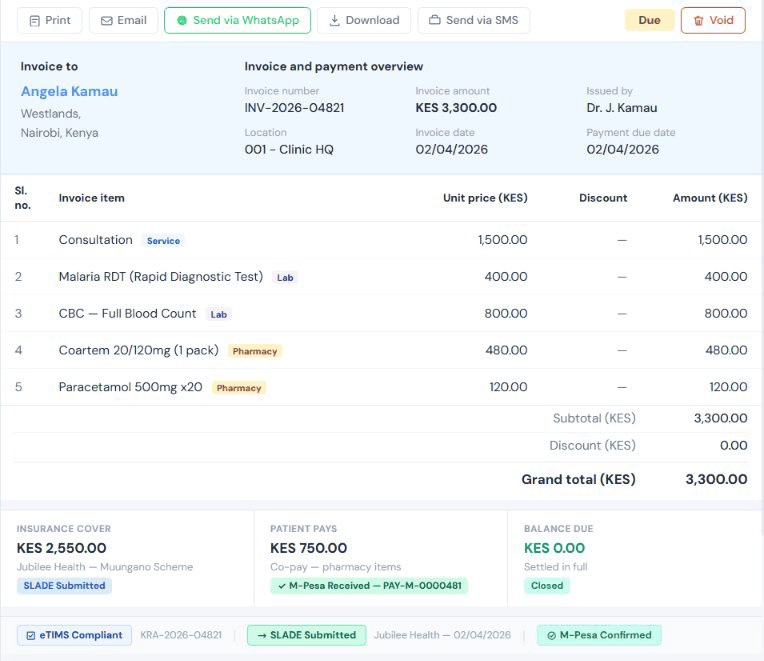Viewport: 764px width, 661px height.
Task: Send the invoice by Email
Action: coord(123,20)
